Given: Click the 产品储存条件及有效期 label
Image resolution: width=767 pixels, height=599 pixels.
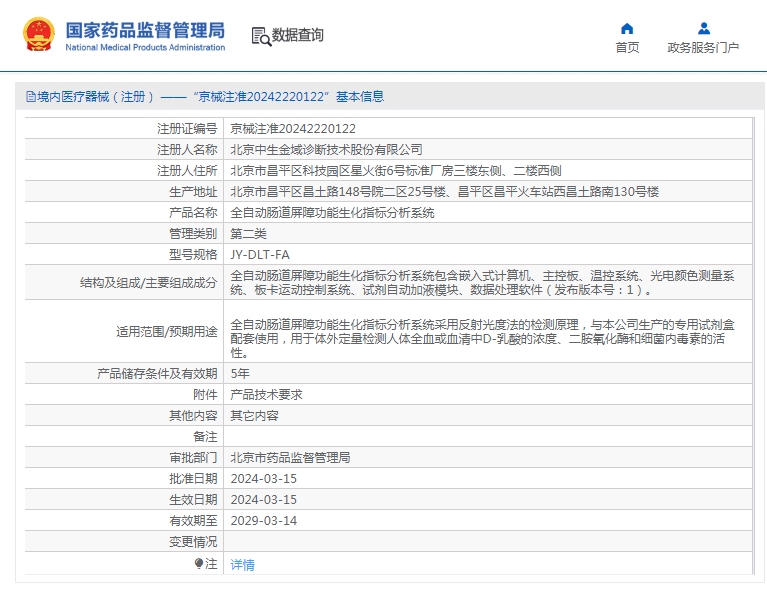Looking at the screenshot, I should pyautogui.click(x=157, y=374).
